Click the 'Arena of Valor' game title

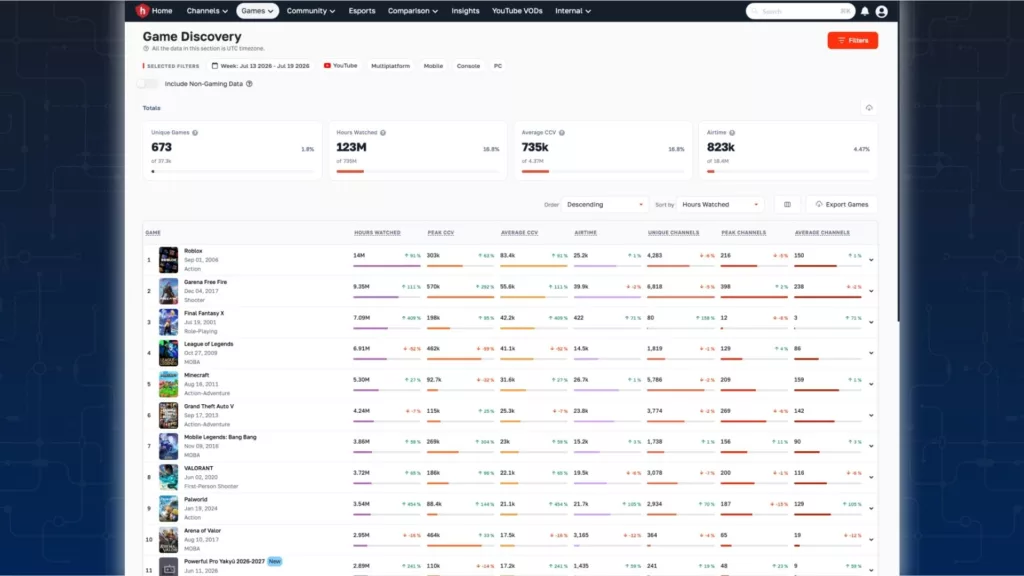click(202, 530)
